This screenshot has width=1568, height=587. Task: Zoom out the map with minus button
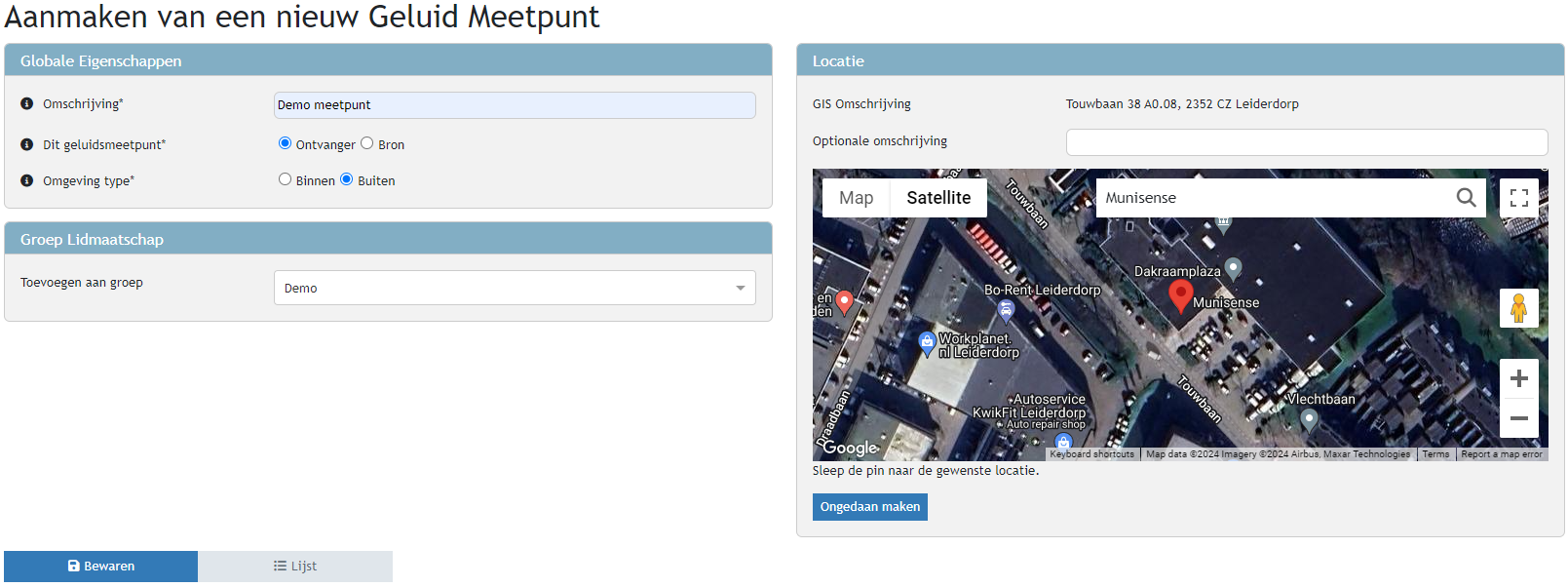click(x=1518, y=418)
